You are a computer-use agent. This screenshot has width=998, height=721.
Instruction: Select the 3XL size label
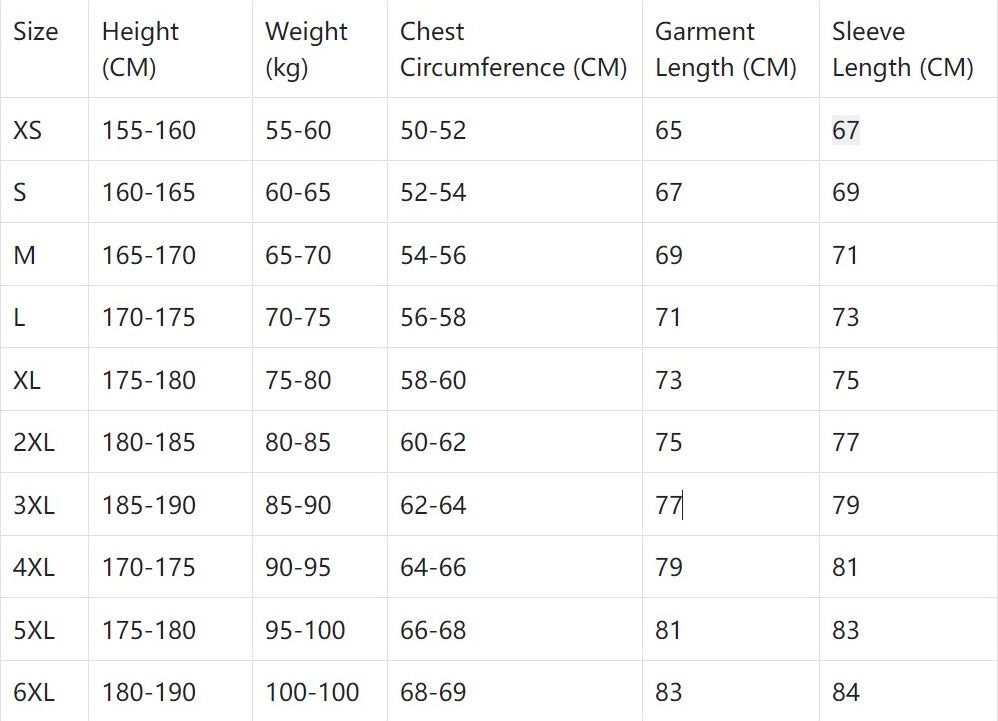pyautogui.click(x=34, y=505)
